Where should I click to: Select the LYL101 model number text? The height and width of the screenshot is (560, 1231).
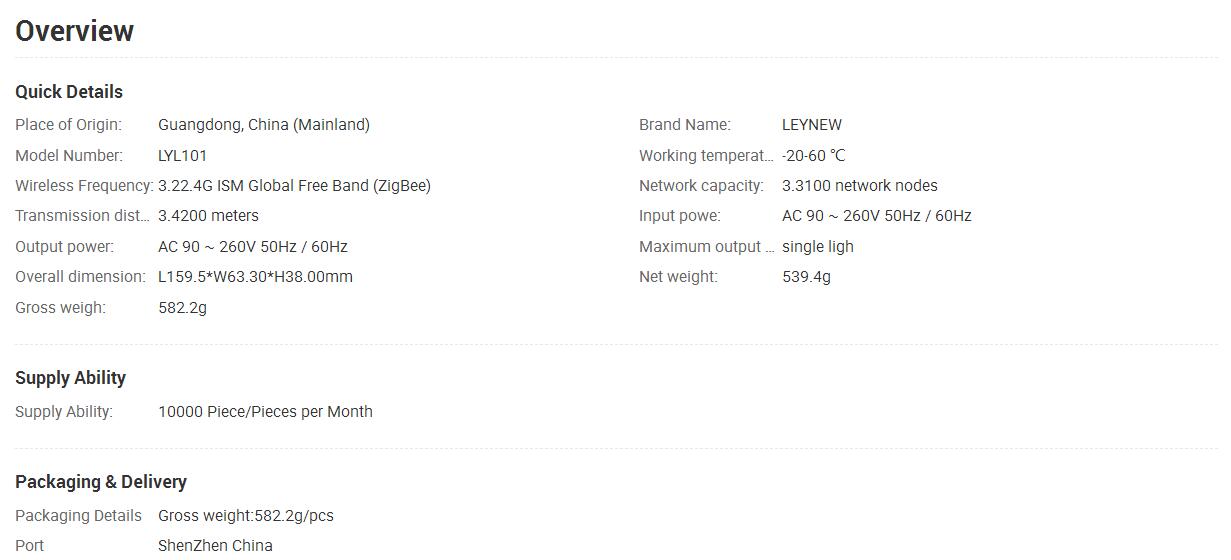[183, 156]
